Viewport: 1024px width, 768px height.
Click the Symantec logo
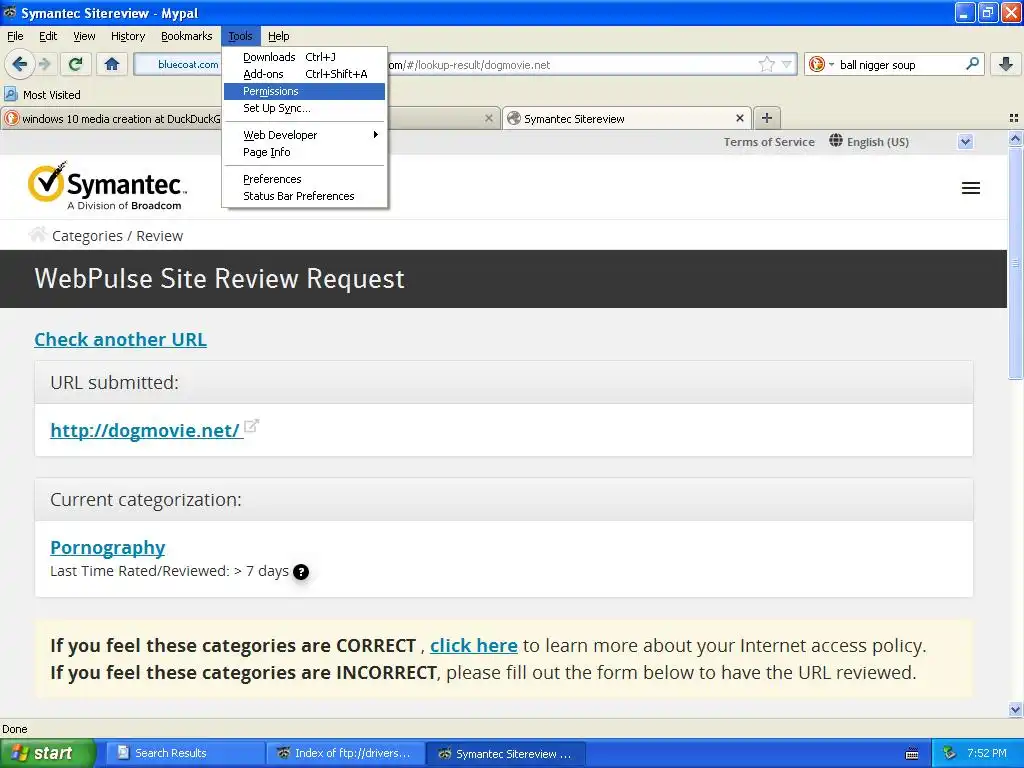point(107,186)
